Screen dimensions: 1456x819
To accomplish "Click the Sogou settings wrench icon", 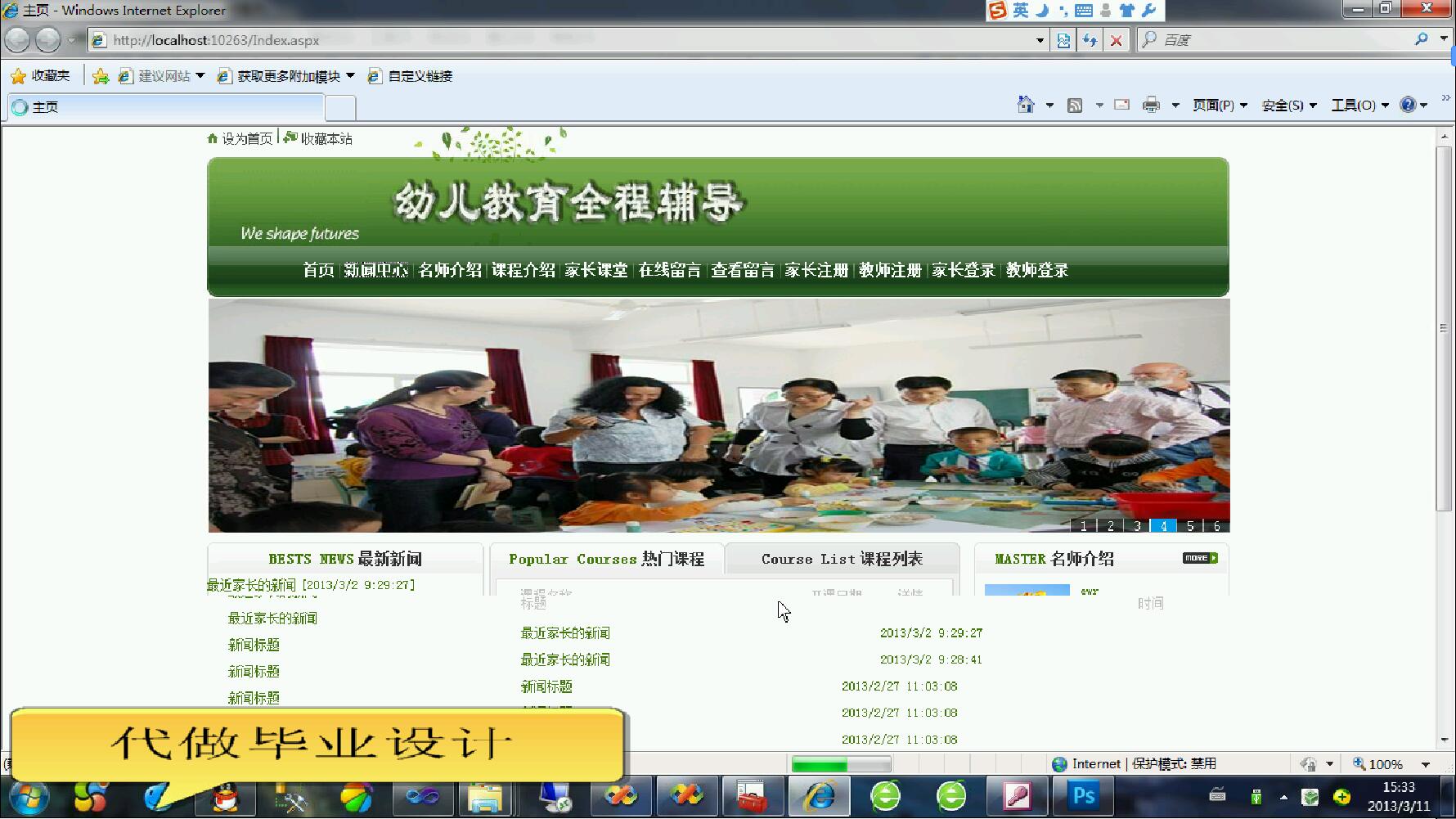I will pos(1149,11).
